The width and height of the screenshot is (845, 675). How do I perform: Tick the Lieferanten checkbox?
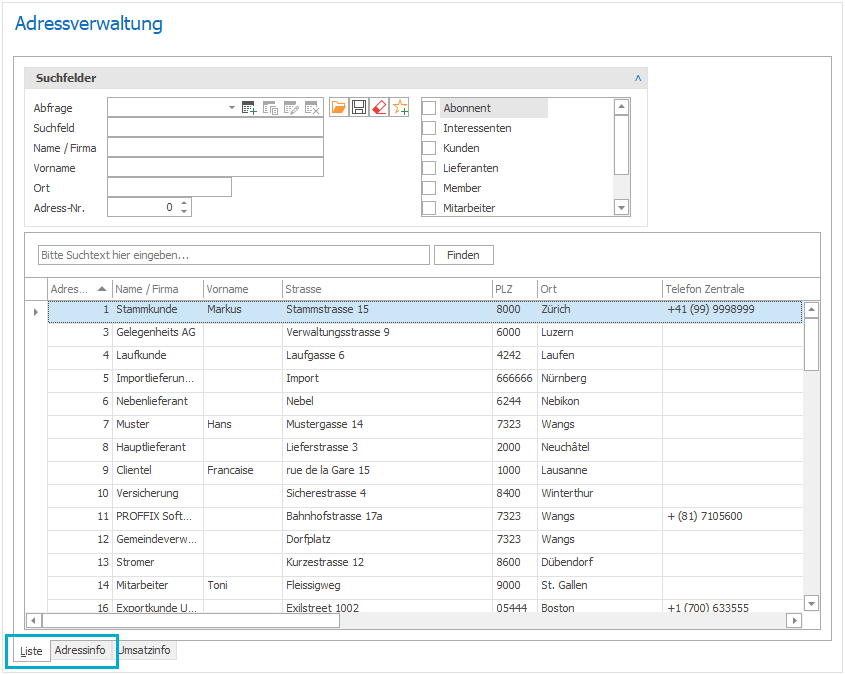click(x=429, y=168)
